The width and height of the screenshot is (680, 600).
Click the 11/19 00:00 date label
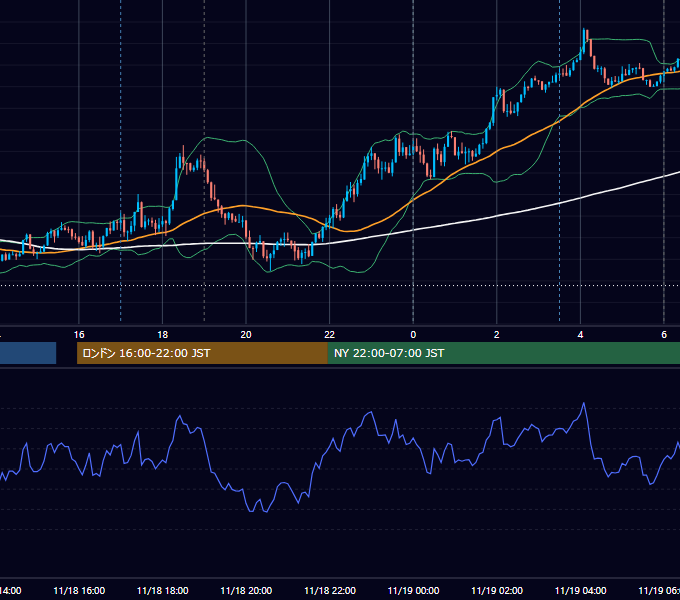413,591
